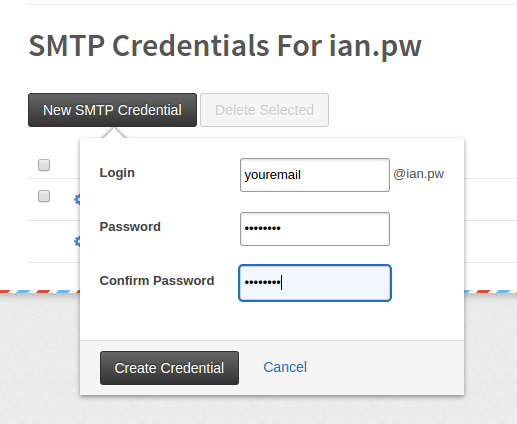Click the grey popover footer beside Cancel
Image resolution: width=517 pixels, height=424 pixels.
383,368
